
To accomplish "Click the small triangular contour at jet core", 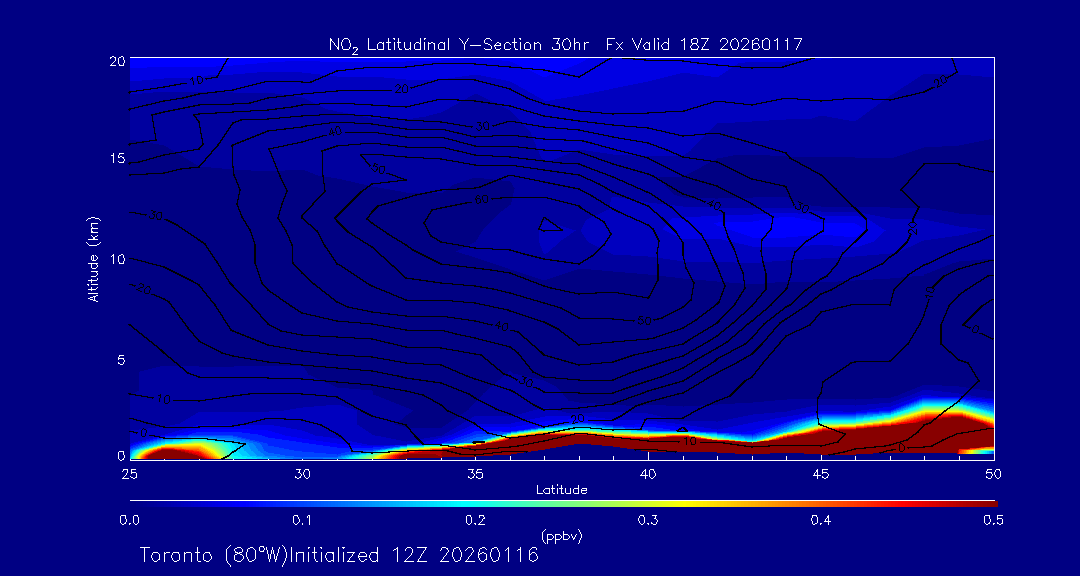I will tap(550, 225).
